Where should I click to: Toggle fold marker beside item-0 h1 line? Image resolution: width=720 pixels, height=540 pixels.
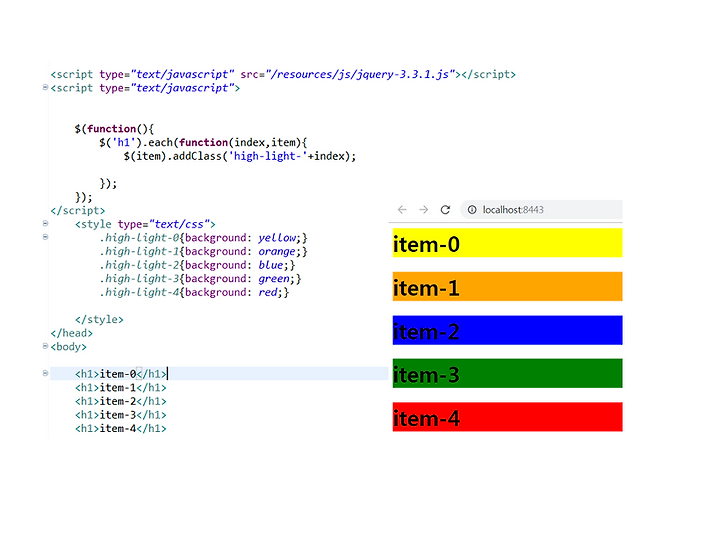tap(45, 373)
